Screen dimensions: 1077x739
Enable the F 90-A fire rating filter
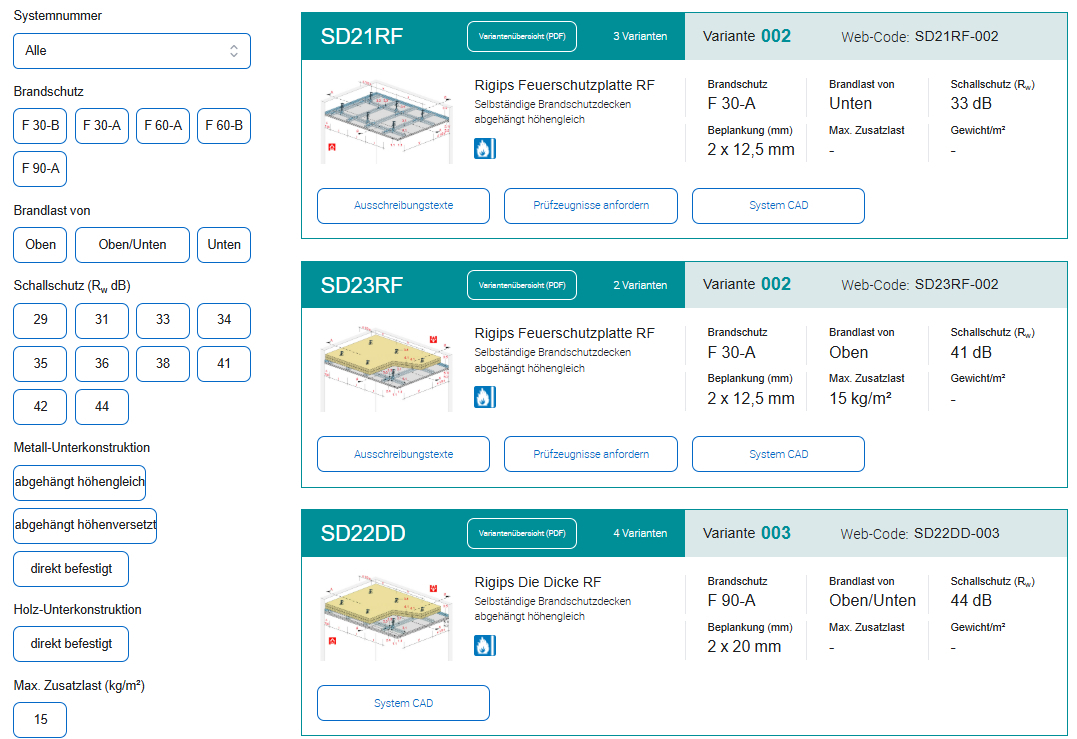(40, 168)
